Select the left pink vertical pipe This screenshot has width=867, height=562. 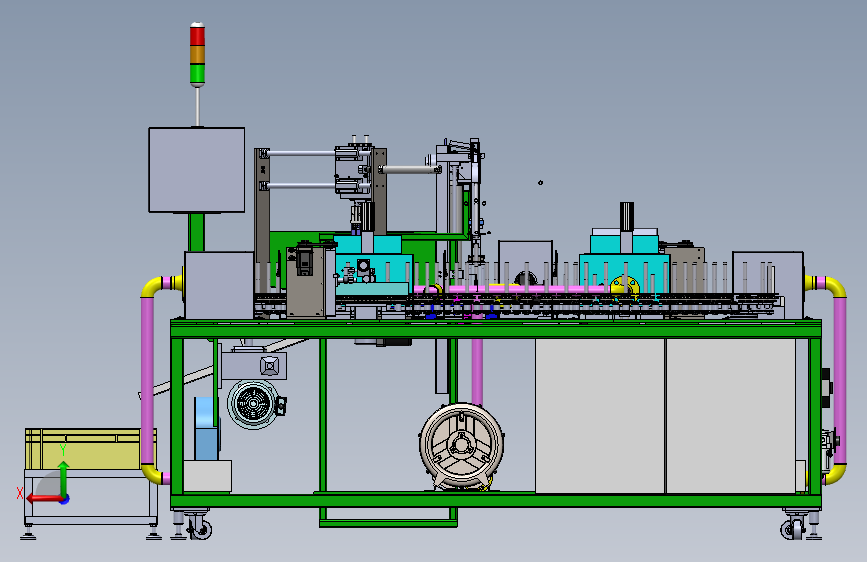147,381
